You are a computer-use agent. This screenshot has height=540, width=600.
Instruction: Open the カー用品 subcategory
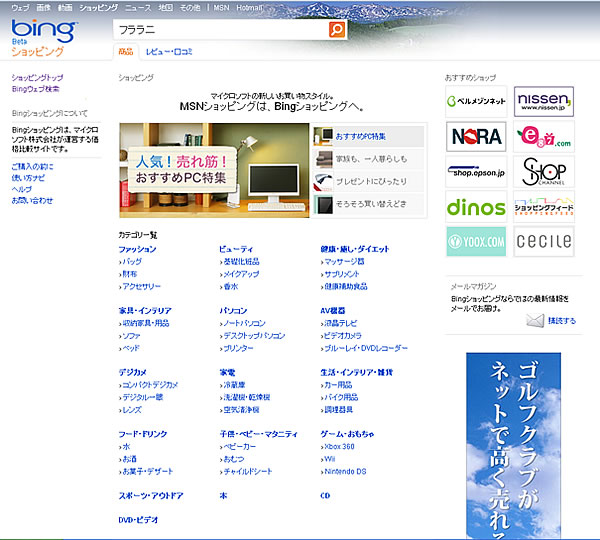point(338,385)
